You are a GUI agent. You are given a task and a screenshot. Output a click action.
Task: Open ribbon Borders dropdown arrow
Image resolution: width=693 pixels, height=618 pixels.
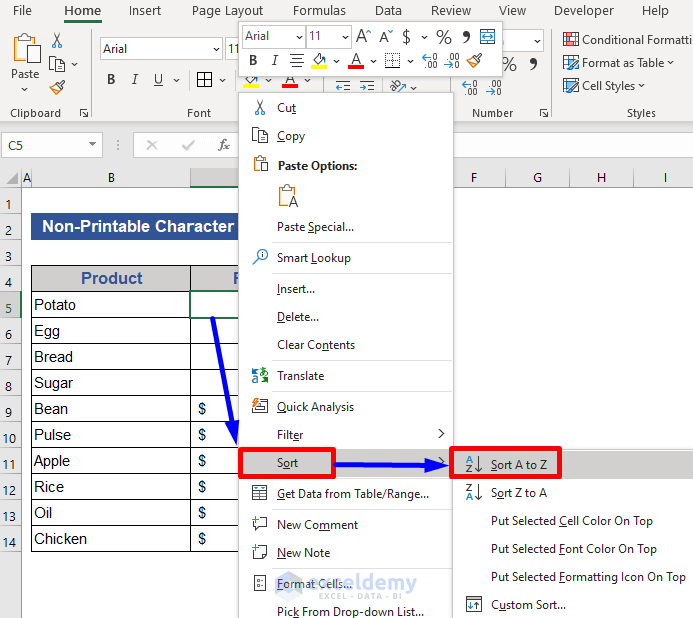click(x=222, y=80)
